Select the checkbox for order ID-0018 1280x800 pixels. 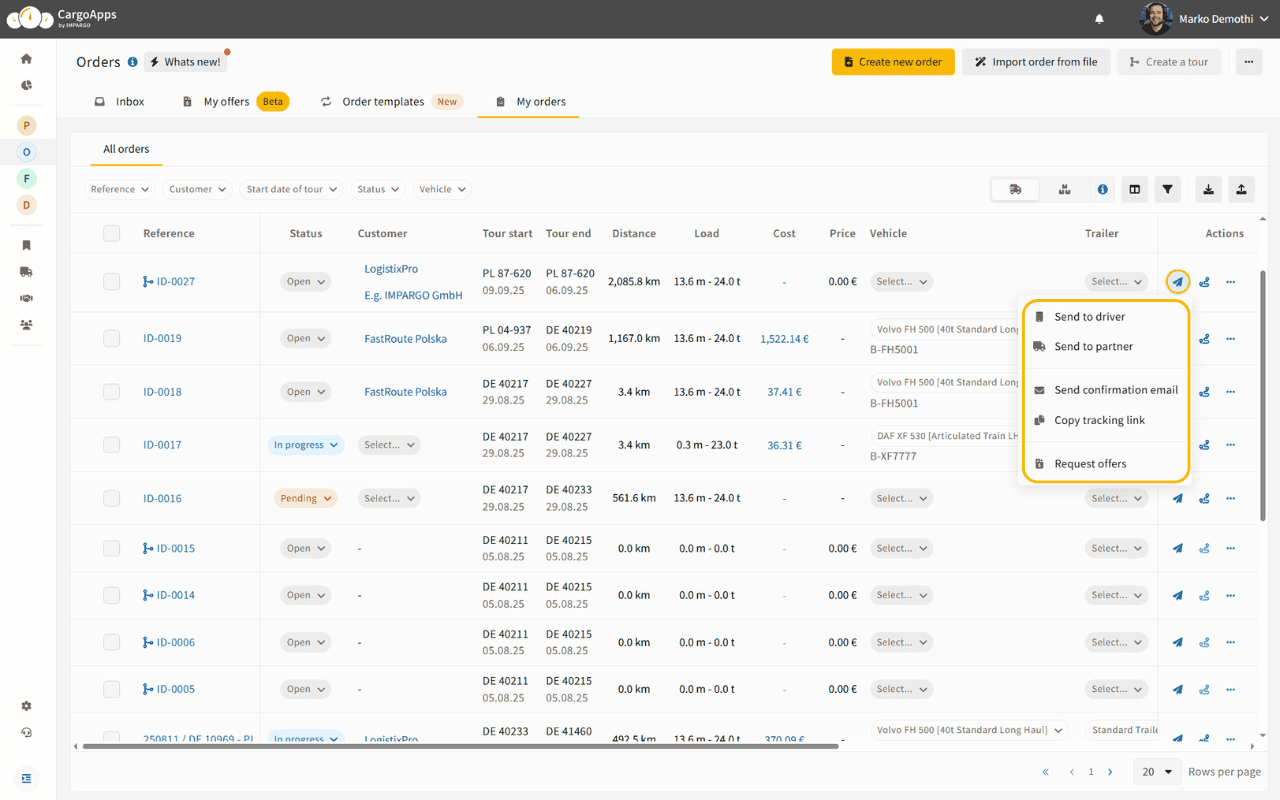(x=111, y=391)
